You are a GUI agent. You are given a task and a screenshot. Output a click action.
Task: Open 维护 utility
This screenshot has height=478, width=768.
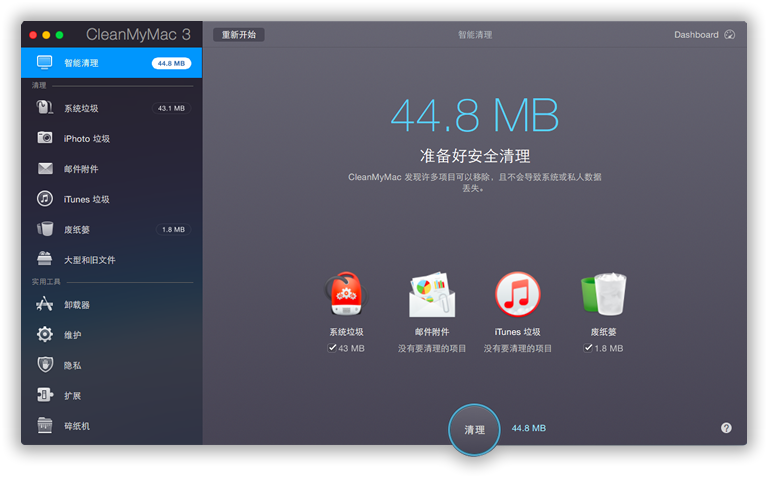click(x=112, y=335)
